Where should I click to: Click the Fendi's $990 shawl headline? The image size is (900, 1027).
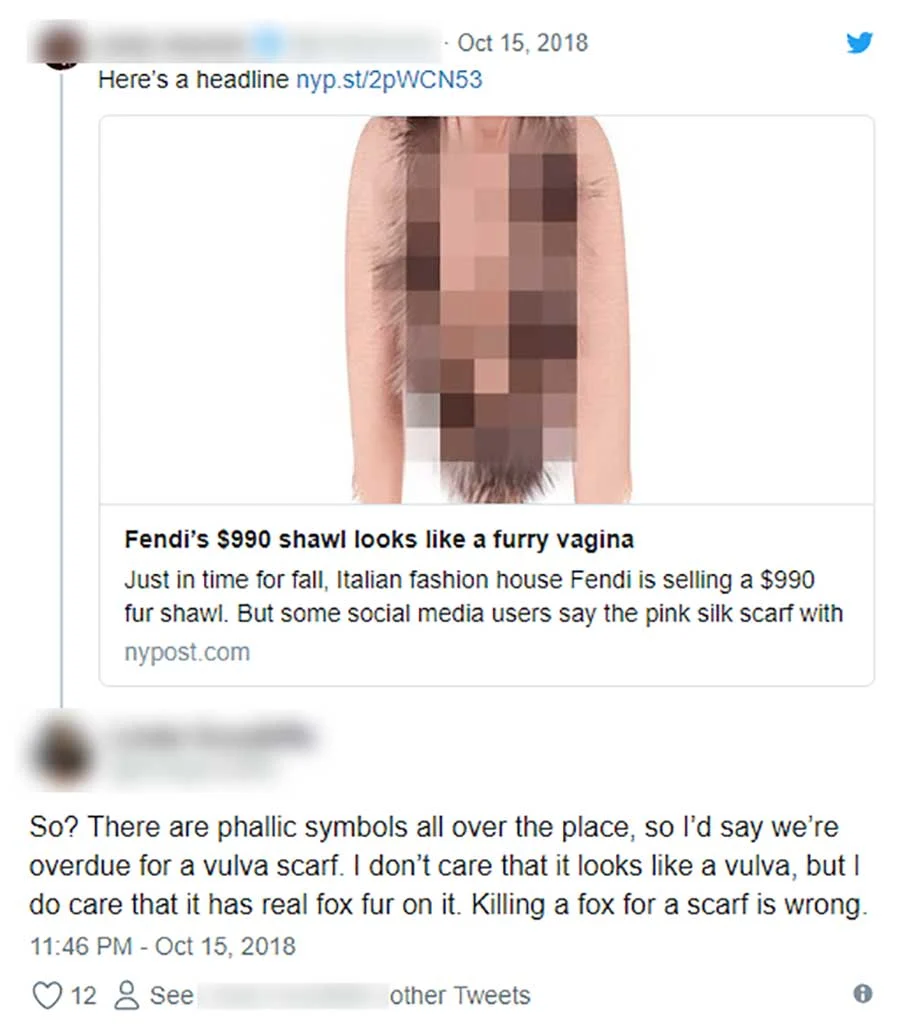pos(379,540)
